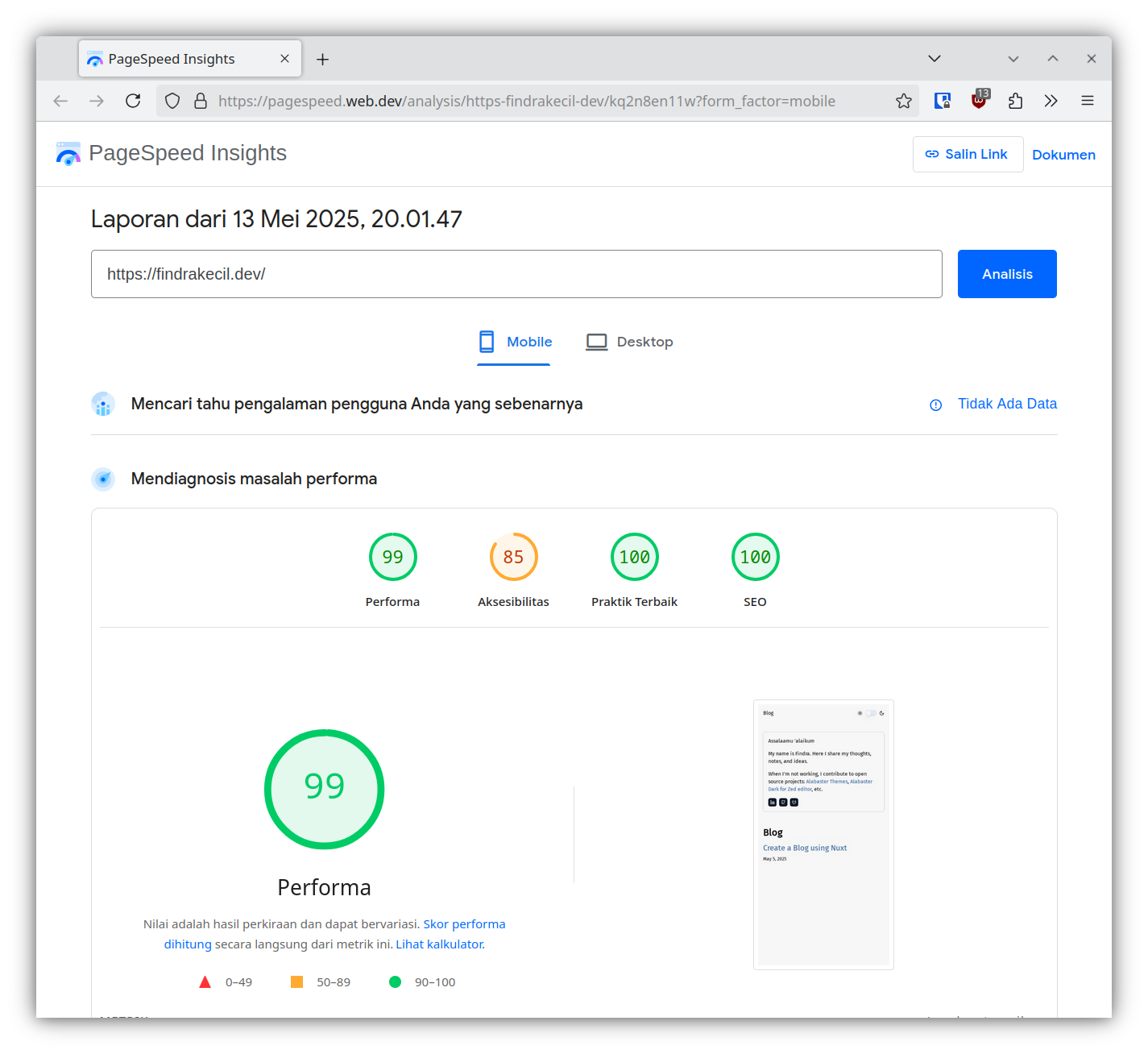
Task: Click the blue Analisis button
Action: [1007, 274]
